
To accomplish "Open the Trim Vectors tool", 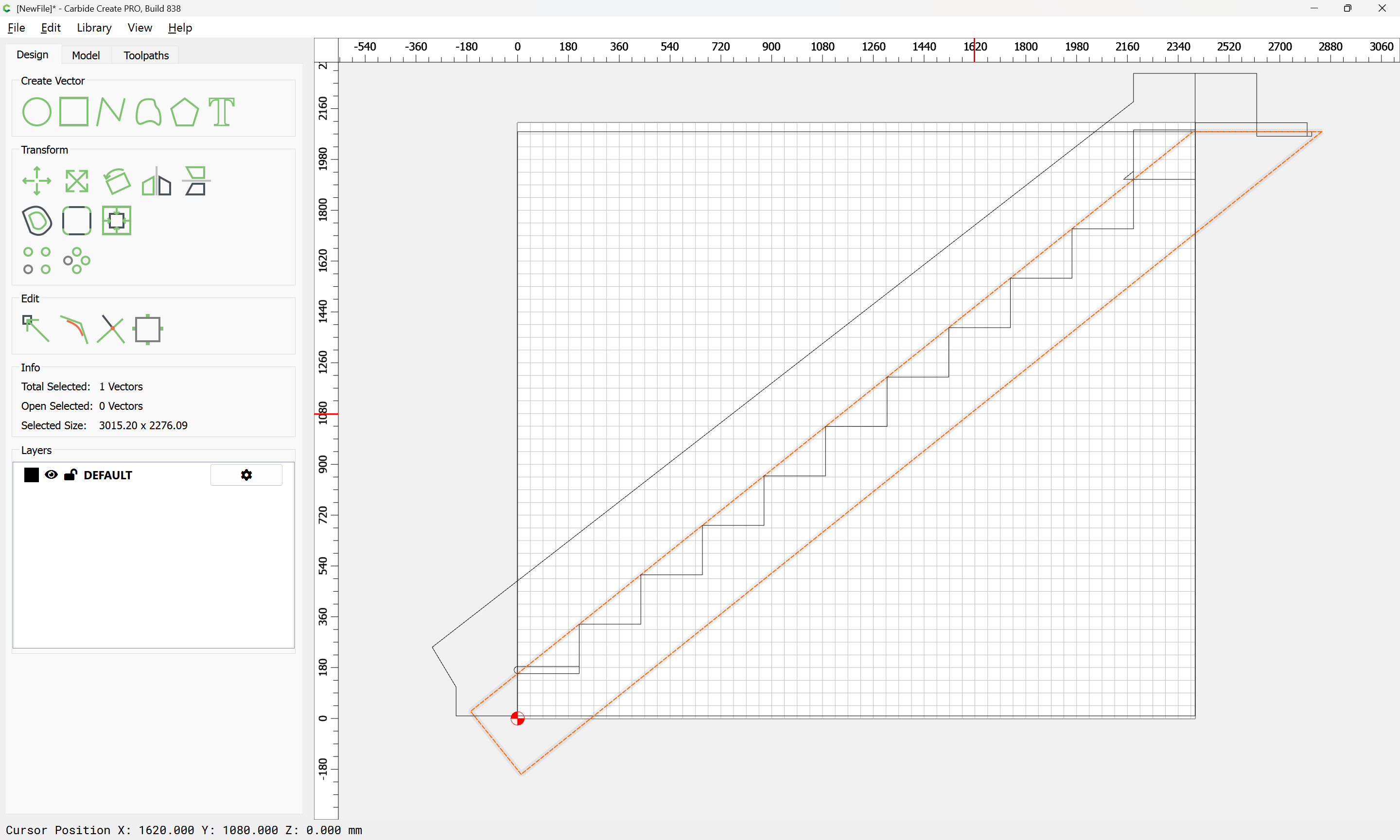I will (111, 329).
